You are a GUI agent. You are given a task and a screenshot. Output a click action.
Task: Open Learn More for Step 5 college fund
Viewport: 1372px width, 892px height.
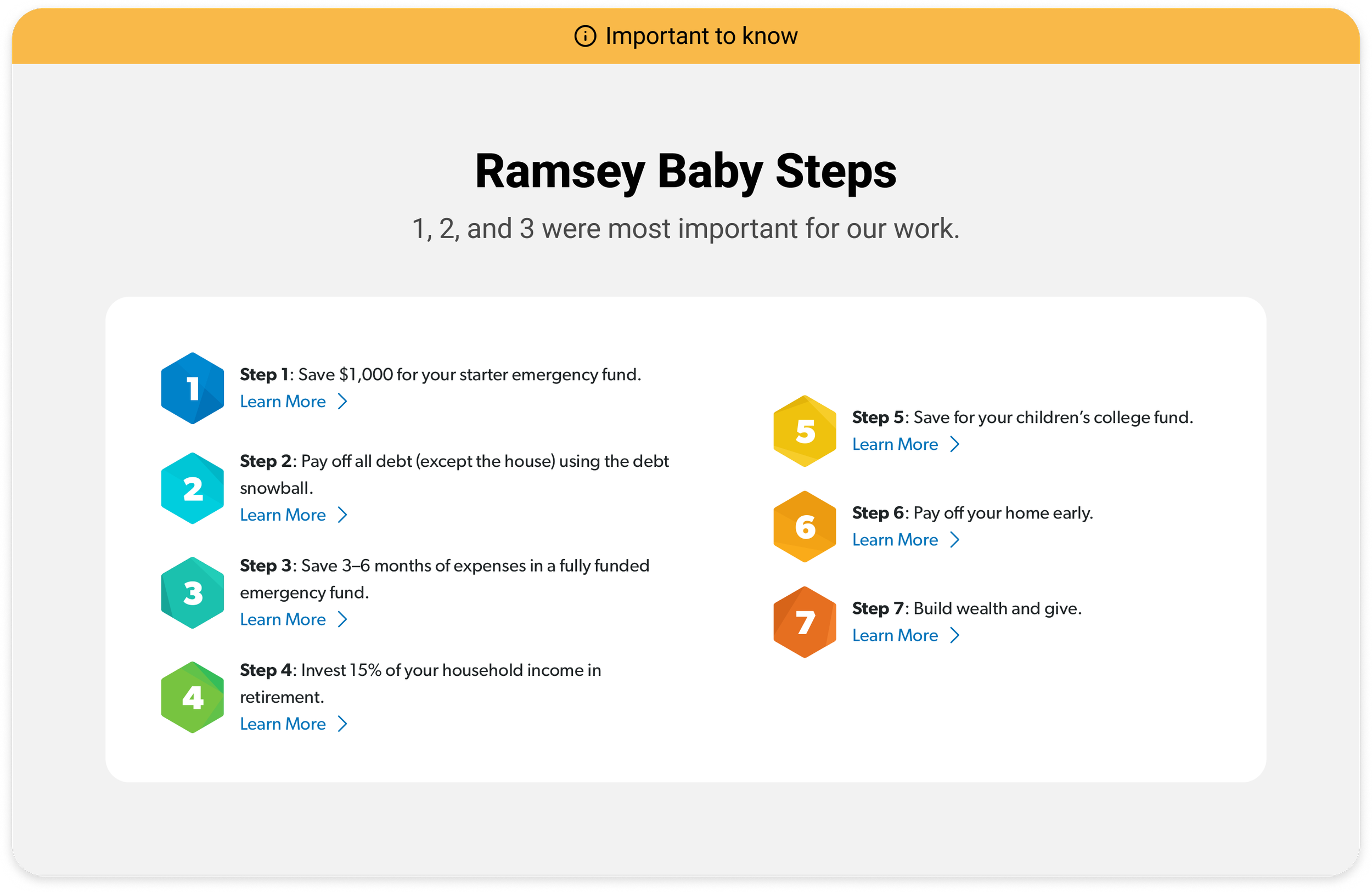tap(895, 444)
